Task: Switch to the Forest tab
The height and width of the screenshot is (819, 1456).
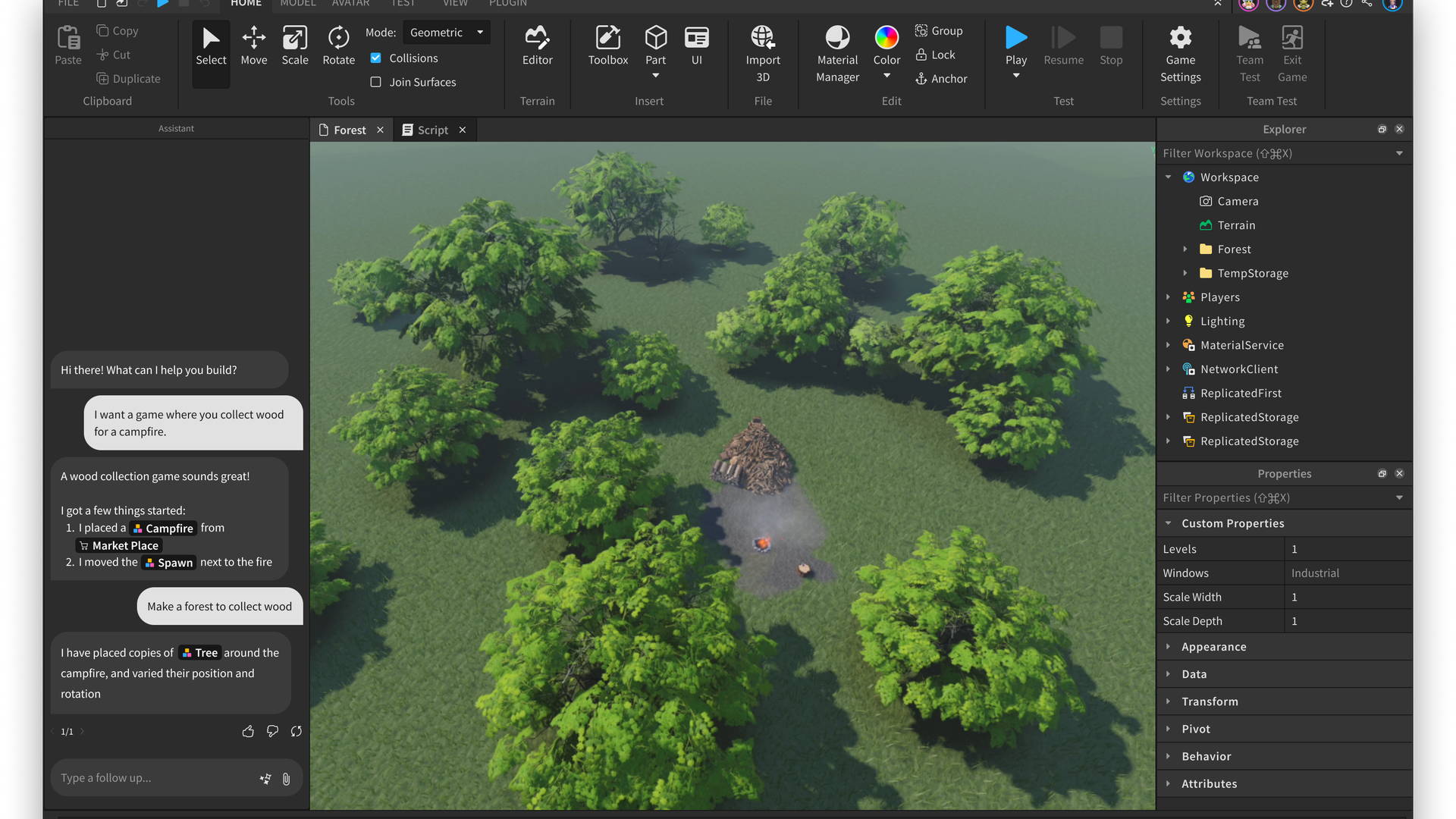Action: pos(348,129)
